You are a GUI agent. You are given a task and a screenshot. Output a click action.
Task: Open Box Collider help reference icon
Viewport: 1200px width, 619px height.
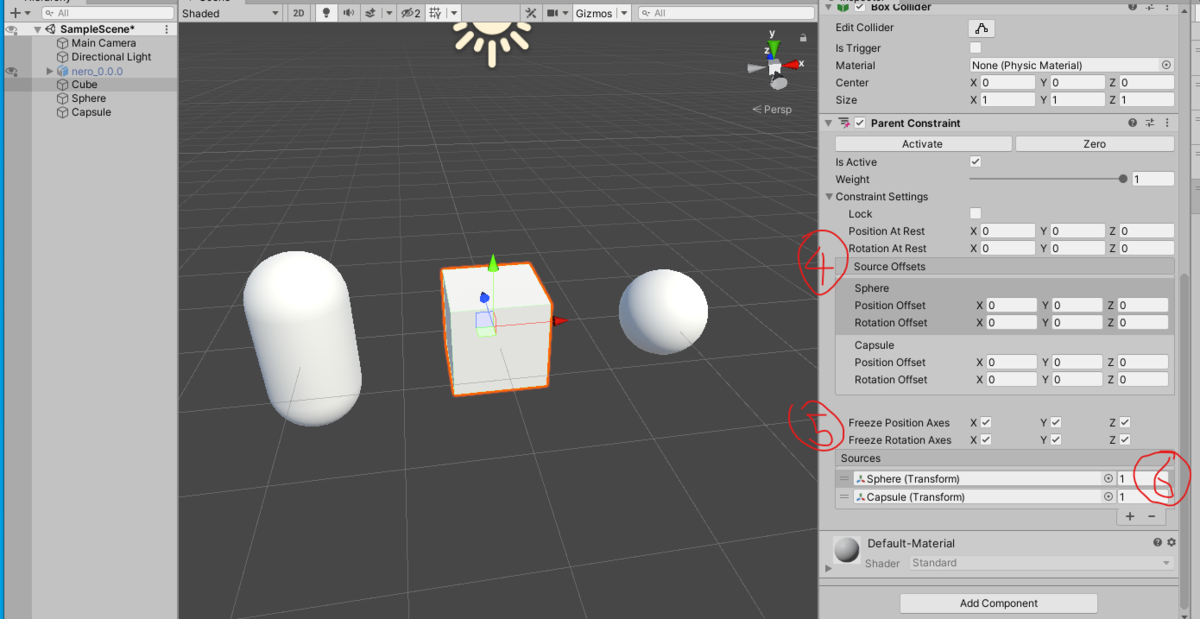1132,6
